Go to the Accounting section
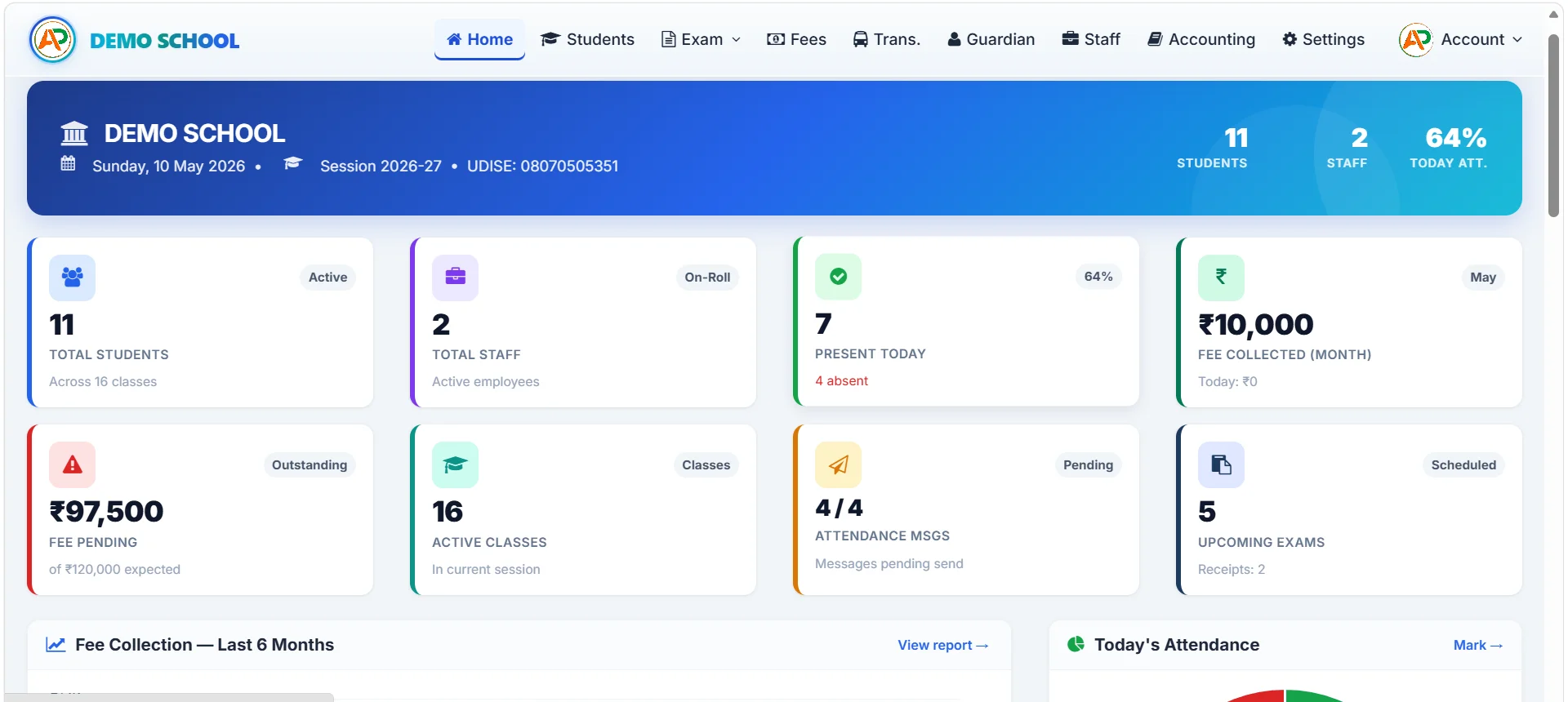The image size is (1568, 702). coord(1201,39)
